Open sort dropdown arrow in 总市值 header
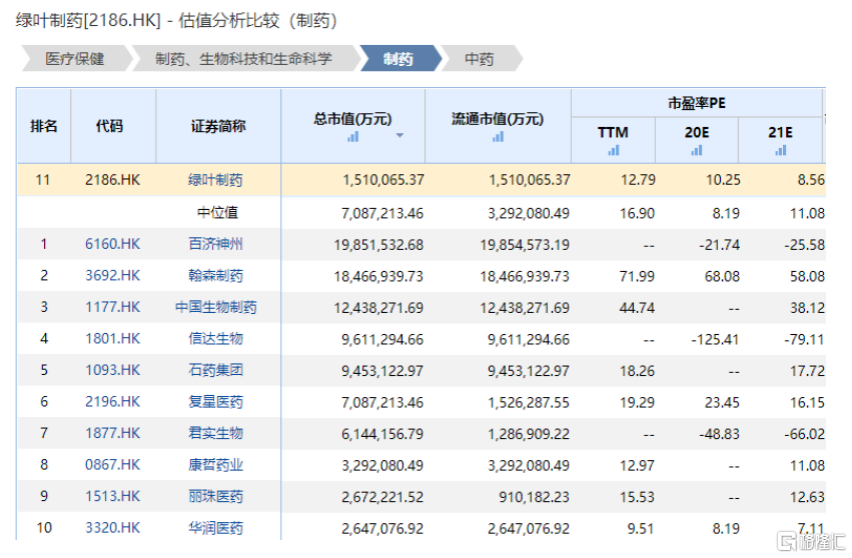Screen dimensions: 852x558 (400, 136)
